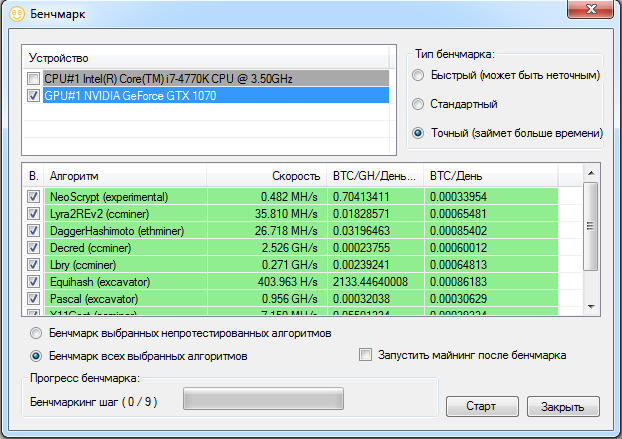Select the Быстрый benchmark type radio button

point(418,75)
